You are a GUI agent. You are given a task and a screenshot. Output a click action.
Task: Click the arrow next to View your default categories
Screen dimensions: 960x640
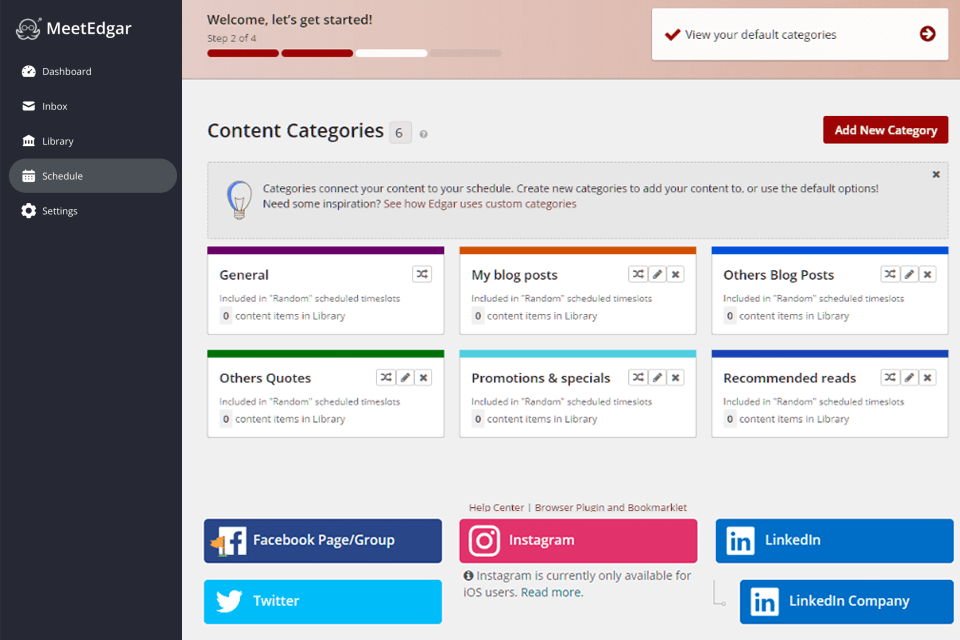click(928, 34)
